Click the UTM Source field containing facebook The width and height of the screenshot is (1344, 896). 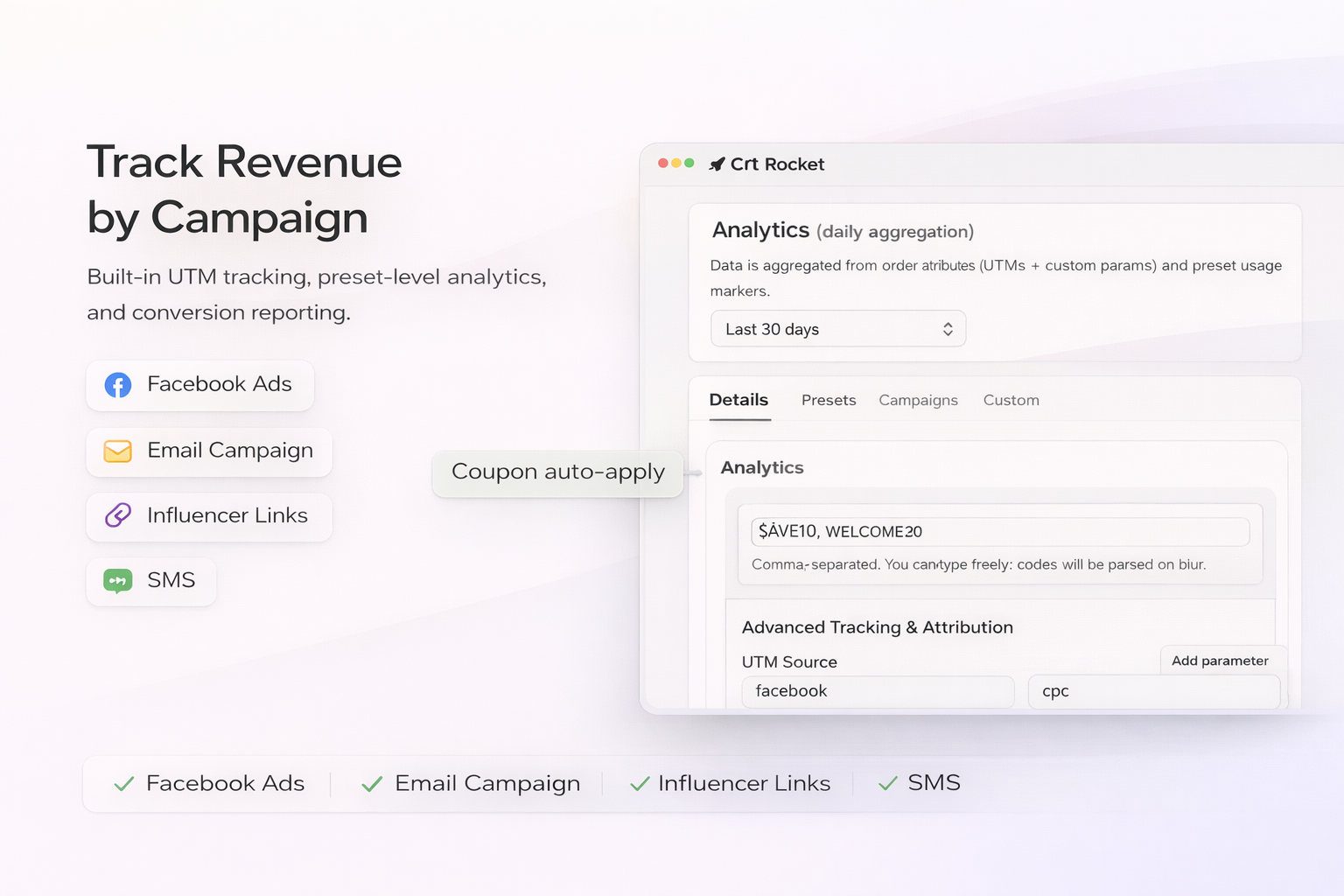[878, 691]
